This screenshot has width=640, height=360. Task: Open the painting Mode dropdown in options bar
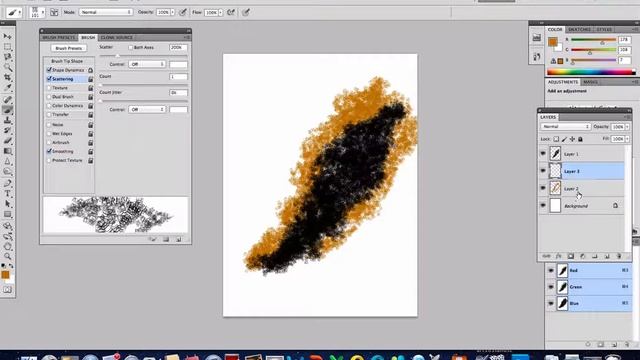106,12
